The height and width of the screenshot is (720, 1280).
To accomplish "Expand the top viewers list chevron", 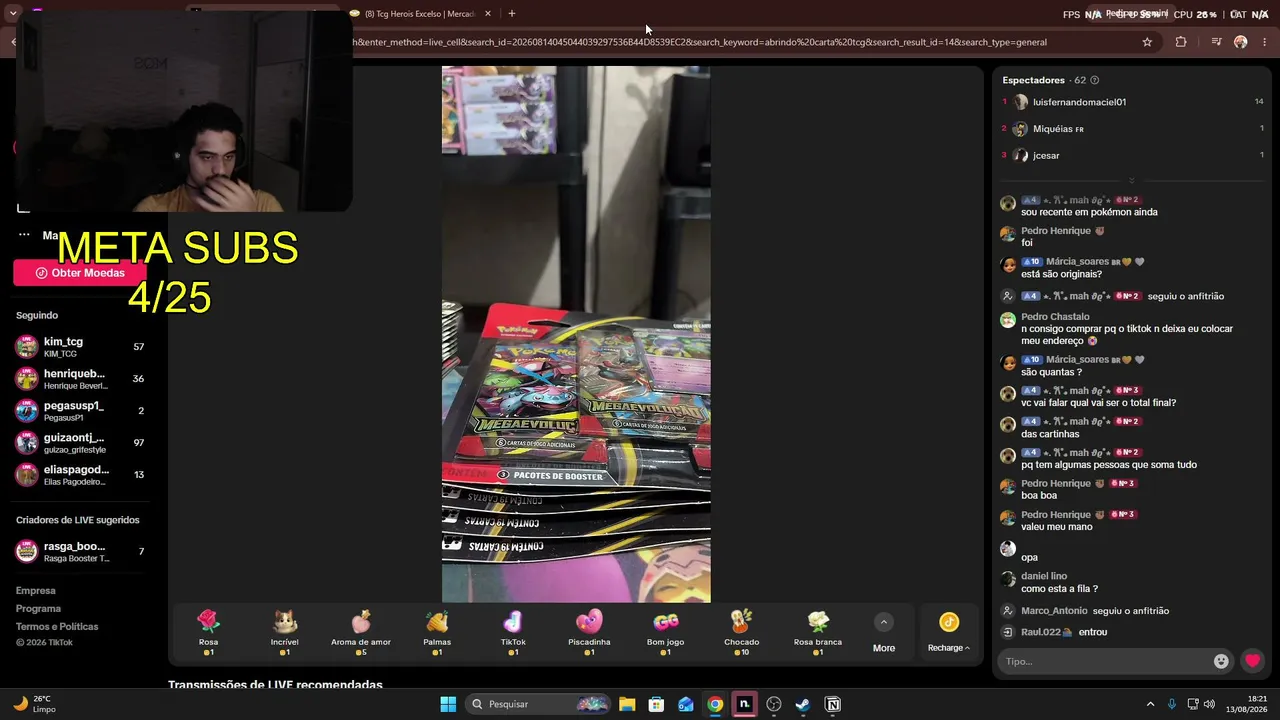I will 1132,181.
